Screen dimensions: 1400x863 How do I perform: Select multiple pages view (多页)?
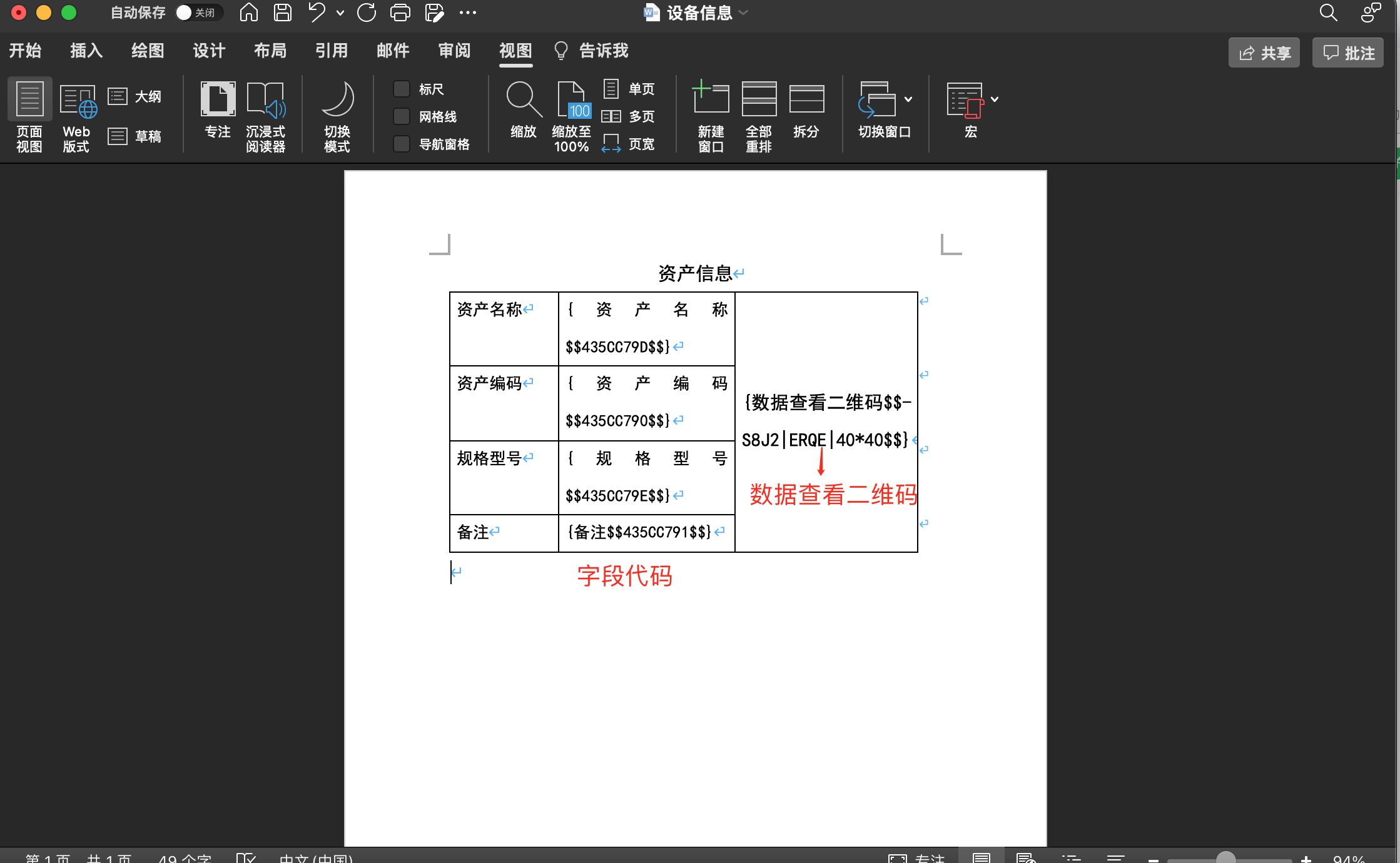click(x=629, y=116)
